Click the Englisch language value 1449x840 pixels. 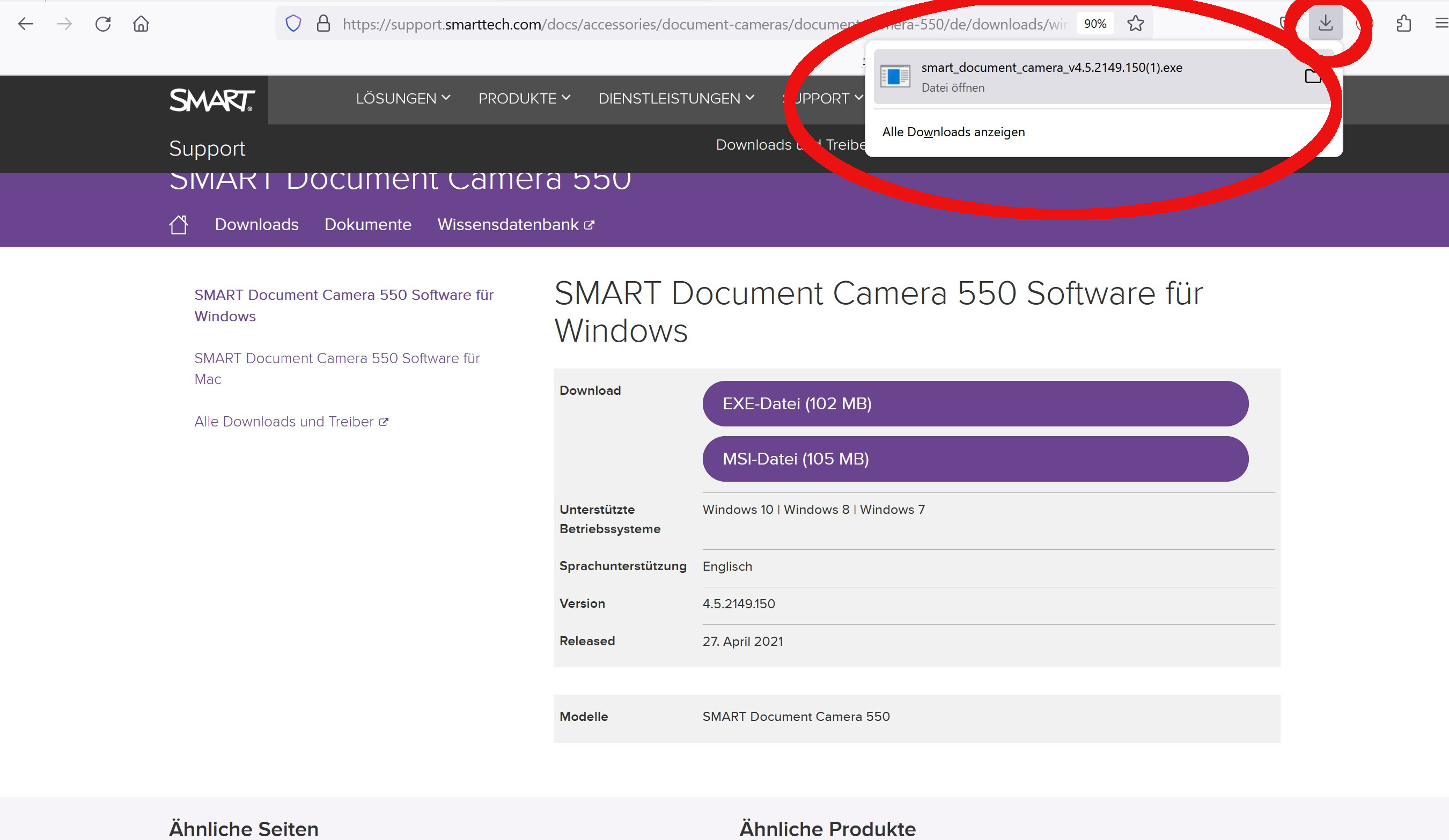727,566
